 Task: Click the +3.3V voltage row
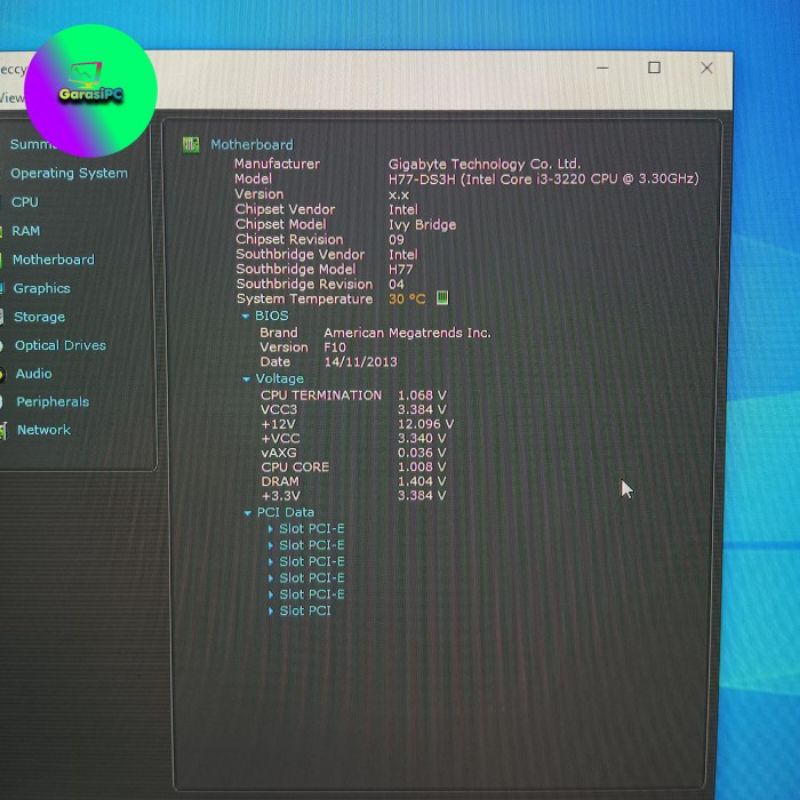tap(354, 495)
